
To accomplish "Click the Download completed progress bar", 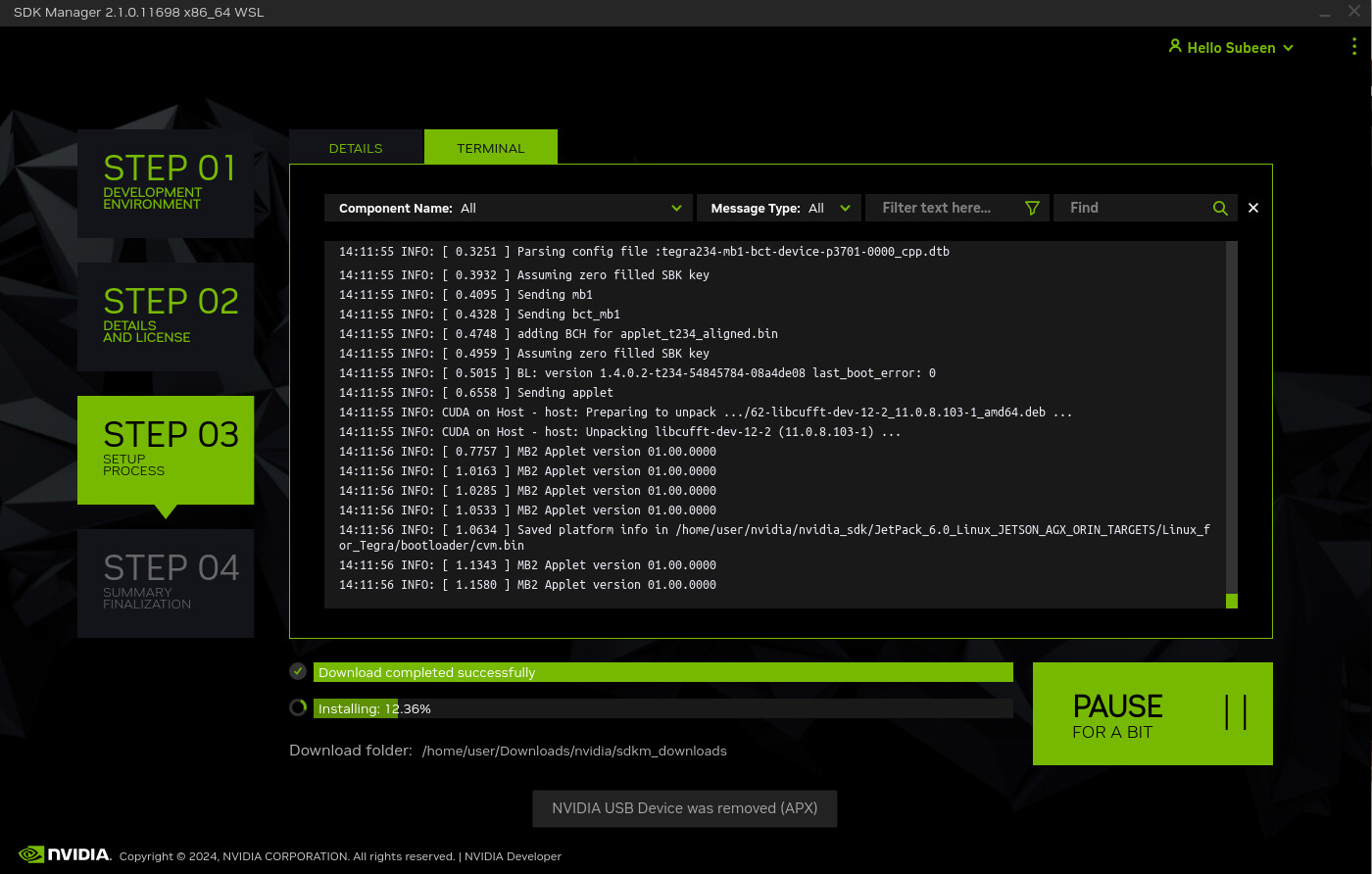I will pyautogui.click(x=663, y=672).
